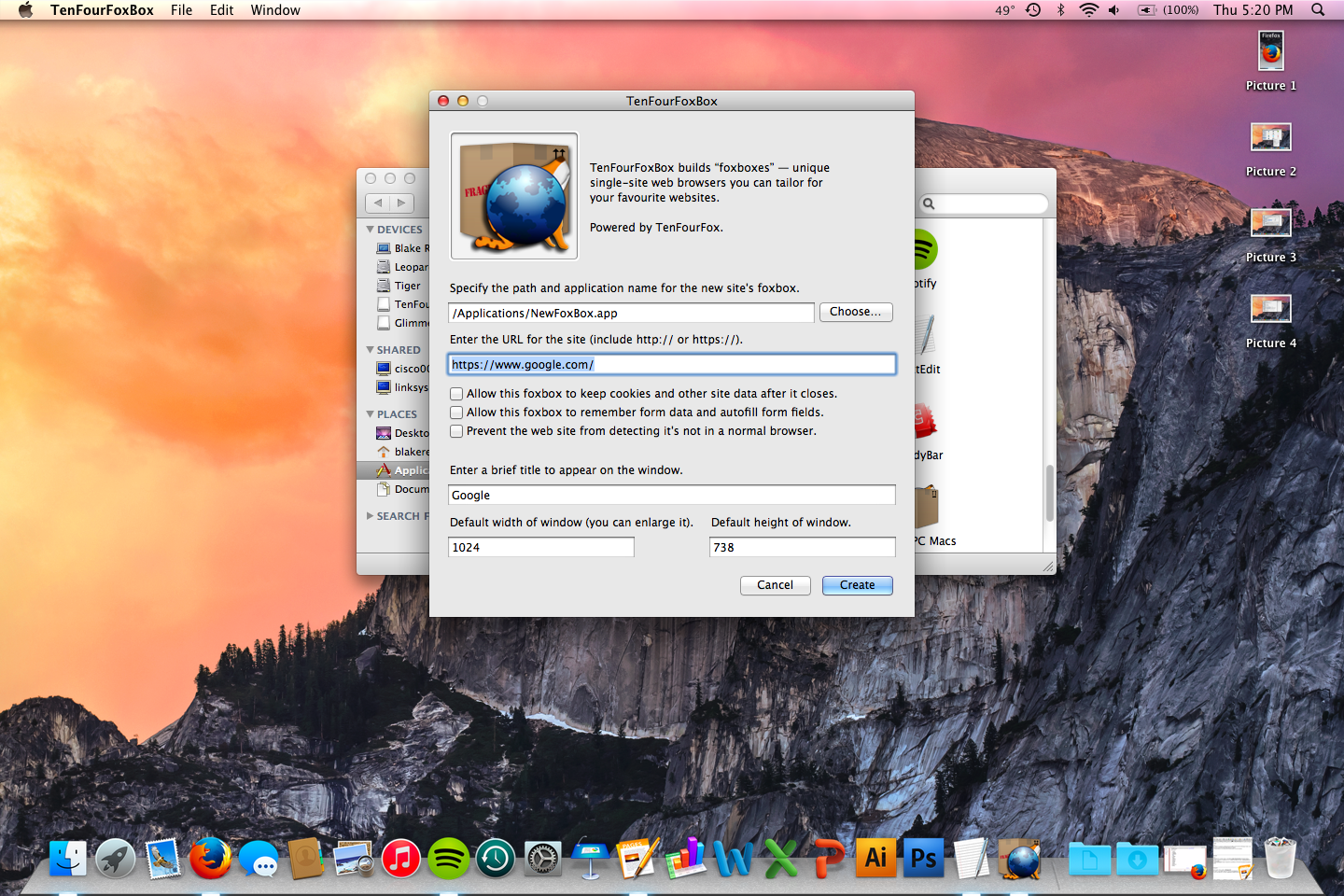Select Picture 2 on the desktop

[1271, 147]
